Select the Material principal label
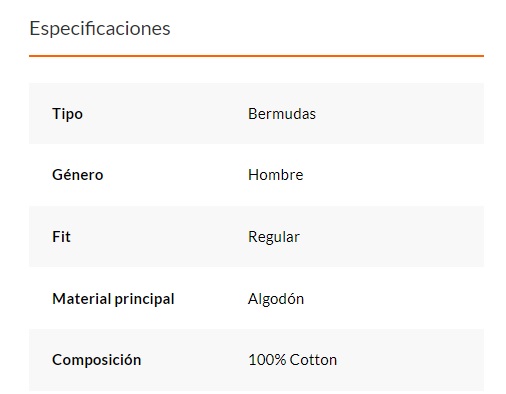506x394 pixels. 113,299
